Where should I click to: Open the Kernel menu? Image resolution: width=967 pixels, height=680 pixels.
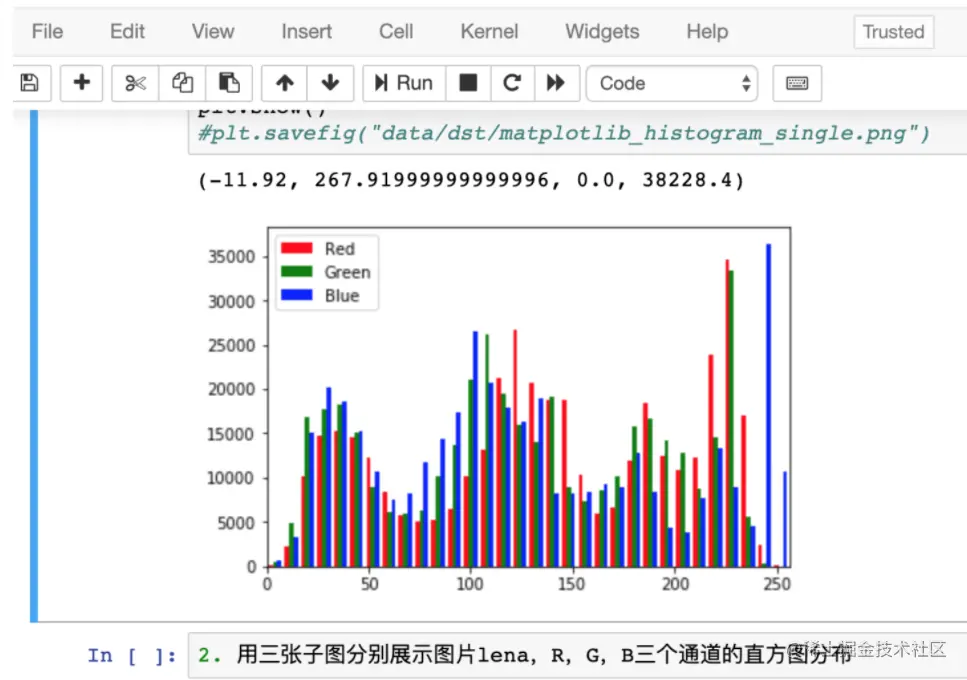point(489,31)
